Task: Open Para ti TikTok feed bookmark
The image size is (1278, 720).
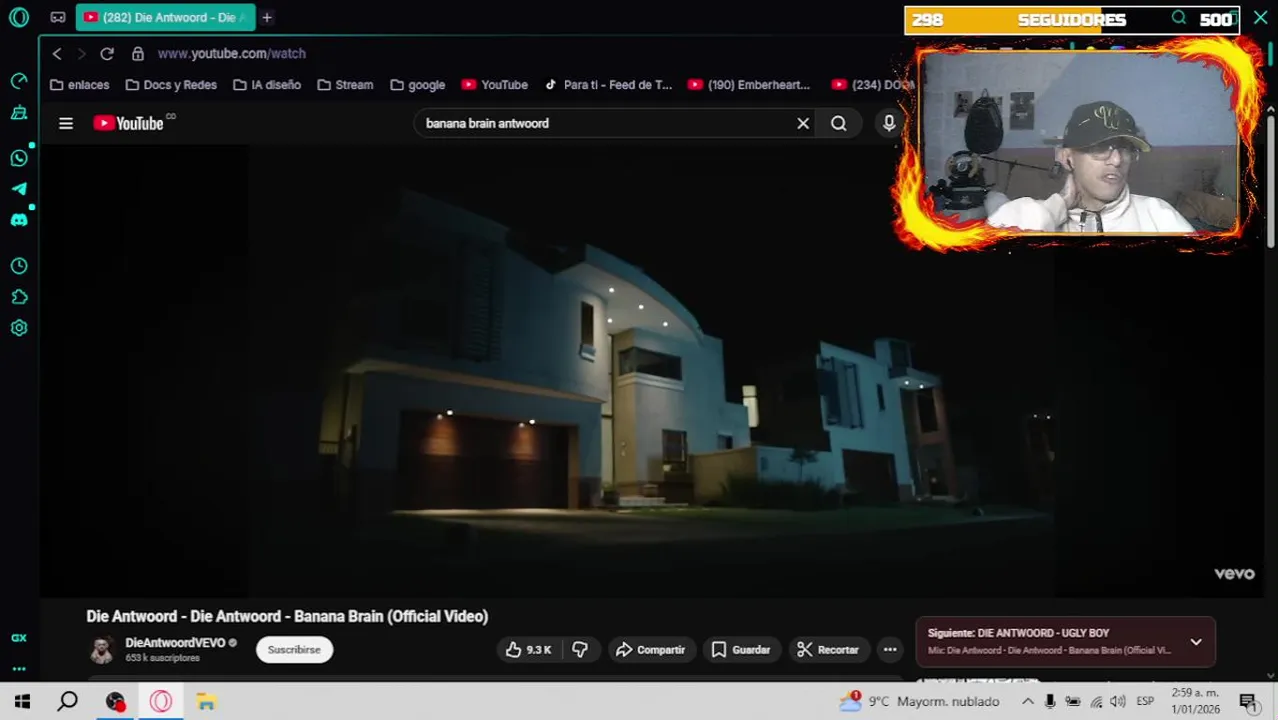Action: pos(608,85)
